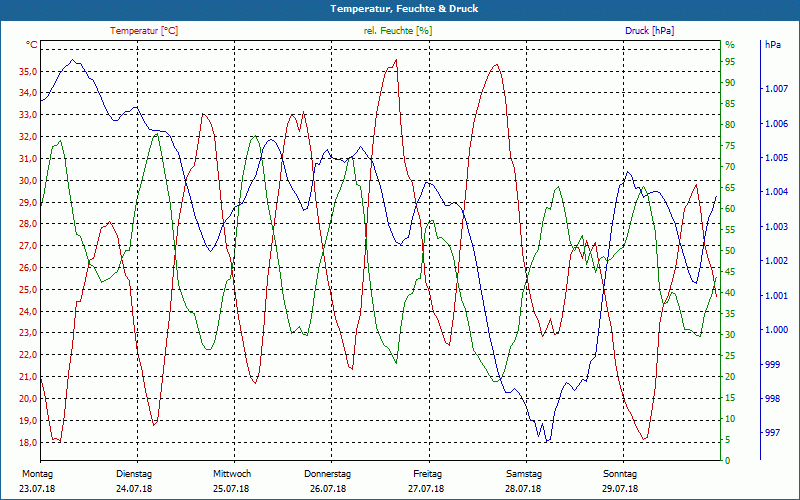The image size is (800, 500).
Task: Click humidity axis value '50'
Action: tap(730, 251)
